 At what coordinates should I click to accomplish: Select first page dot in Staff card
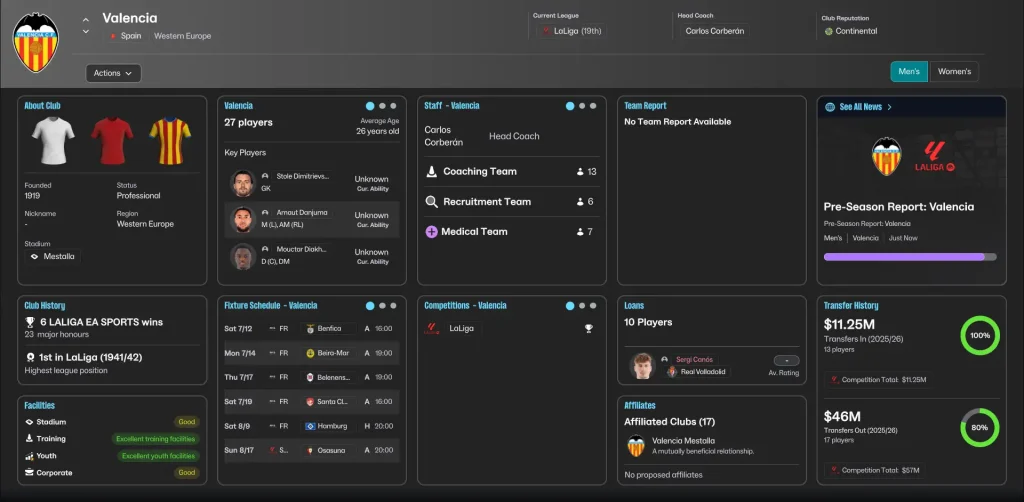click(x=570, y=106)
